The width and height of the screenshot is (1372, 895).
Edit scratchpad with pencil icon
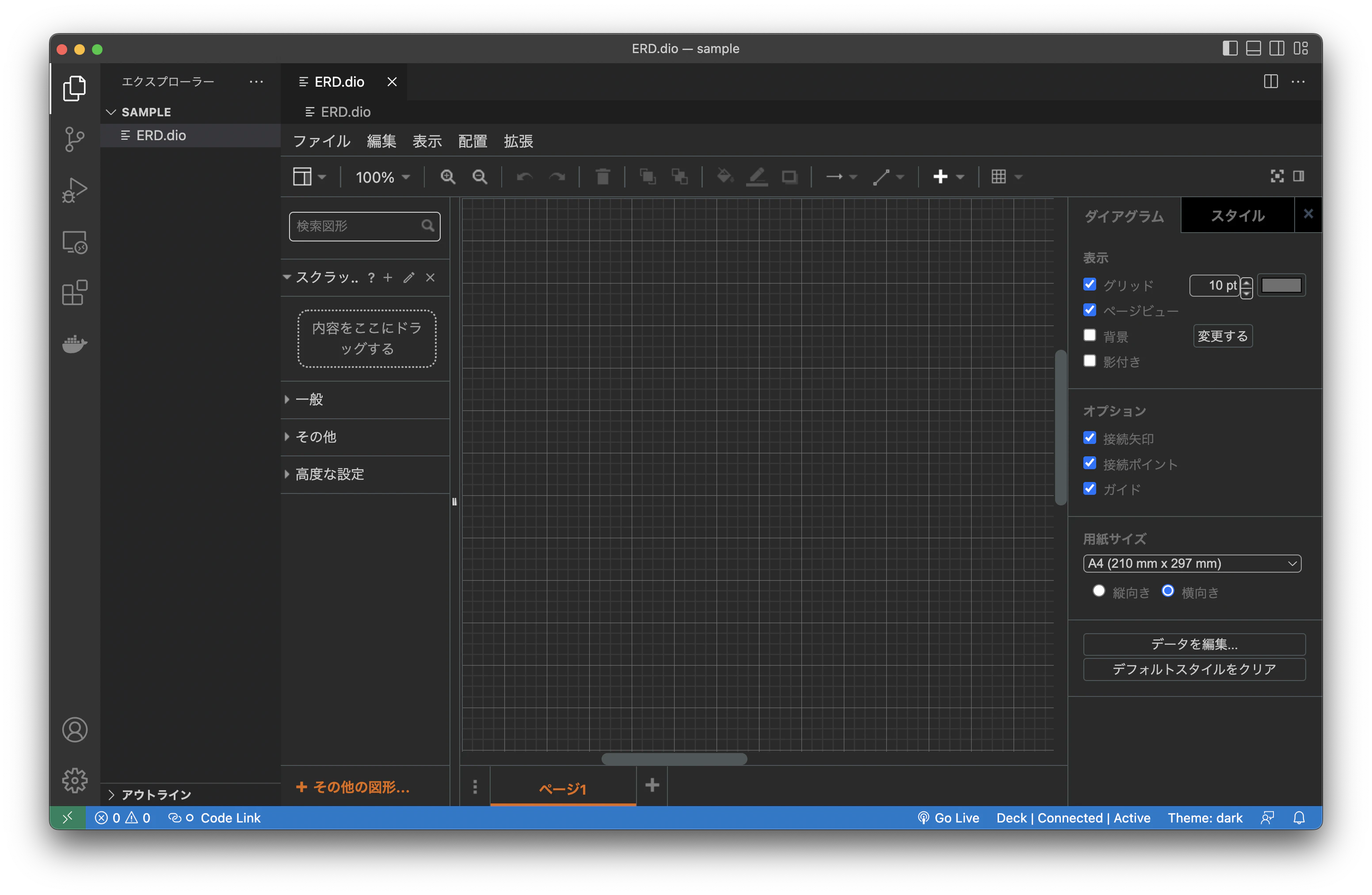(409, 278)
